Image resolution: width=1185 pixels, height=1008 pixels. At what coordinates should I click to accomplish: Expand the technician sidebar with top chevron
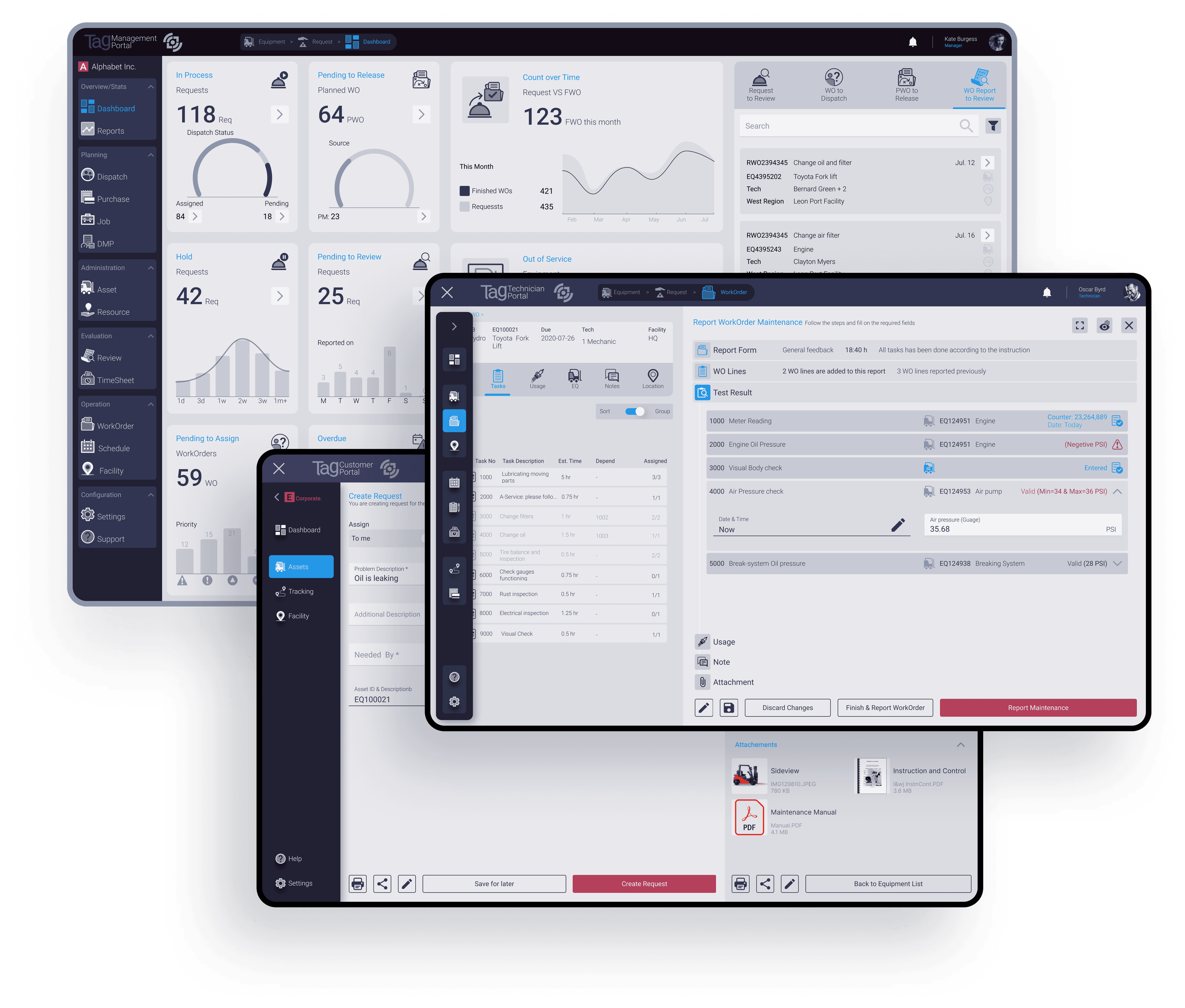(454, 326)
